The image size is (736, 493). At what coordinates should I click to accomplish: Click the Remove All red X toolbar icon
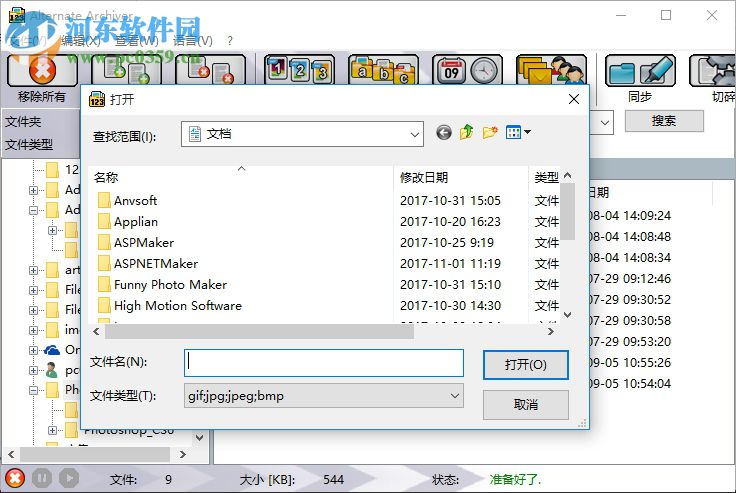click(42, 70)
